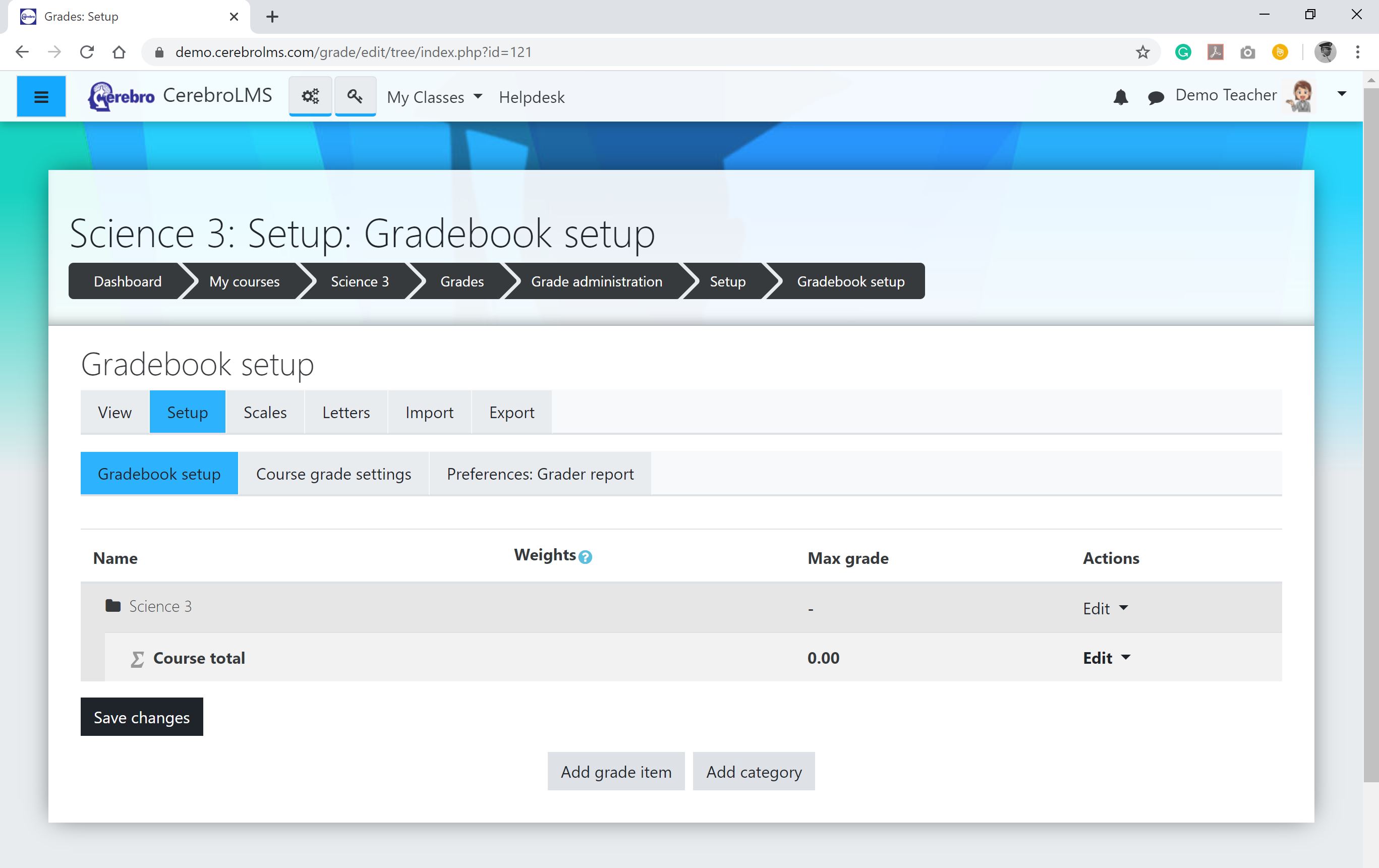Click the Demo Teacher avatar picture

tap(1300, 96)
